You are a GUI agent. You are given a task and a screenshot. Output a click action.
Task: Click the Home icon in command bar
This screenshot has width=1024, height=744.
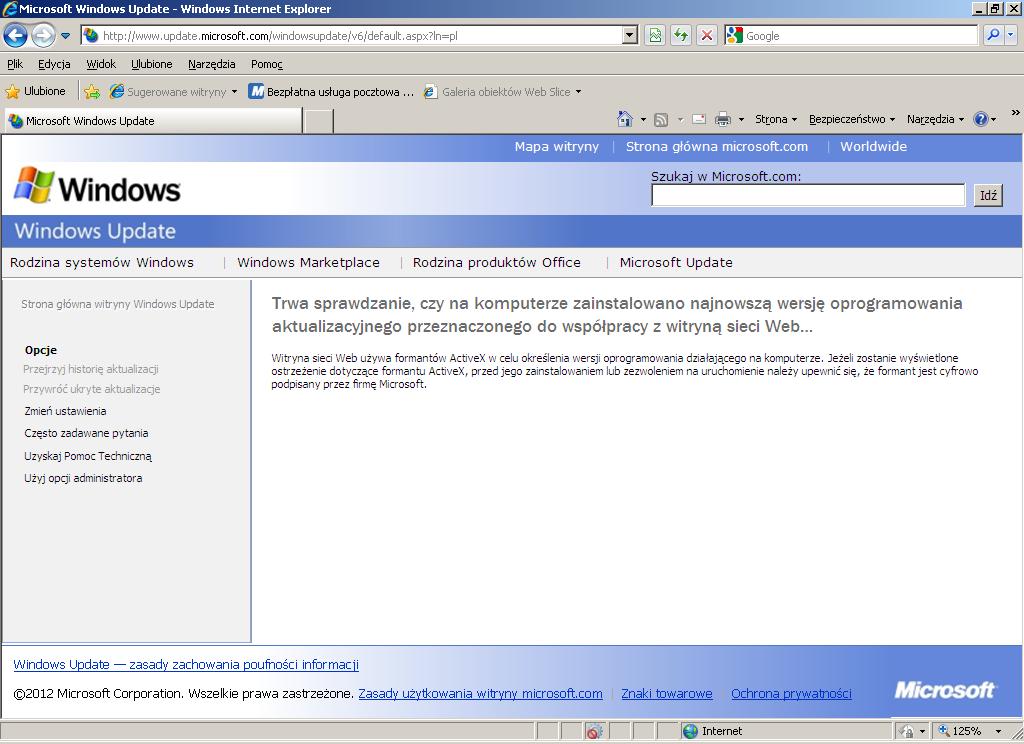point(625,119)
